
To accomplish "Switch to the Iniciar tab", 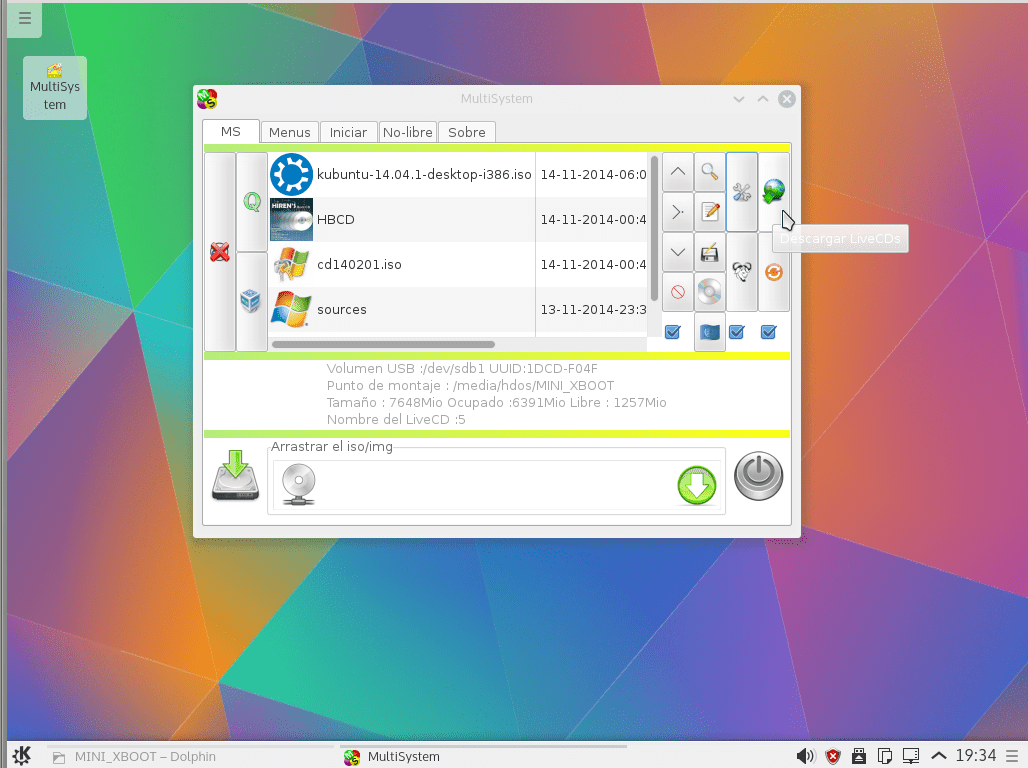I will pyautogui.click(x=348, y=132).
